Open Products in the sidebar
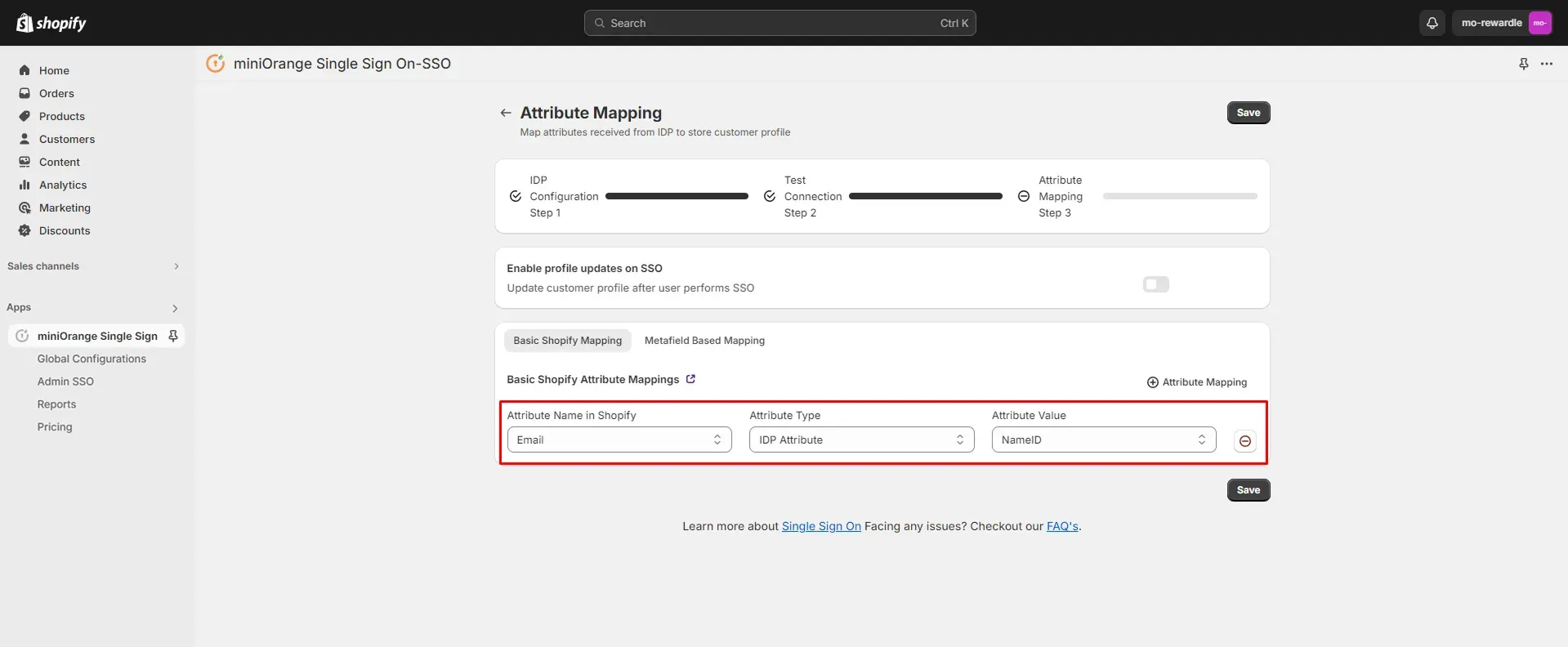Image resolution: width=1568 pixels, height=647 pixels. [62, 116]
